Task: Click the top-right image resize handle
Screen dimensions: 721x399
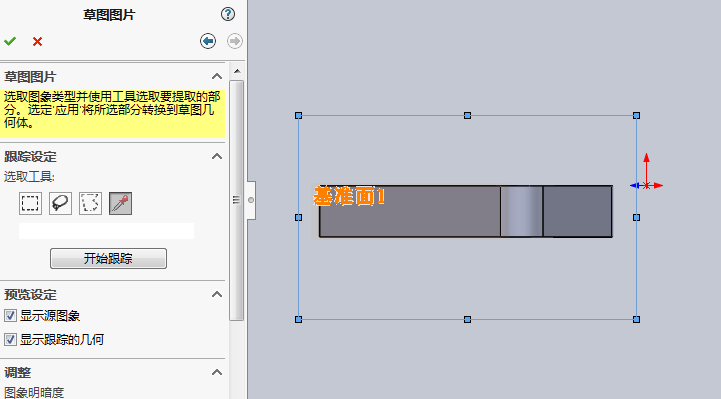Action: coord(636,115)
